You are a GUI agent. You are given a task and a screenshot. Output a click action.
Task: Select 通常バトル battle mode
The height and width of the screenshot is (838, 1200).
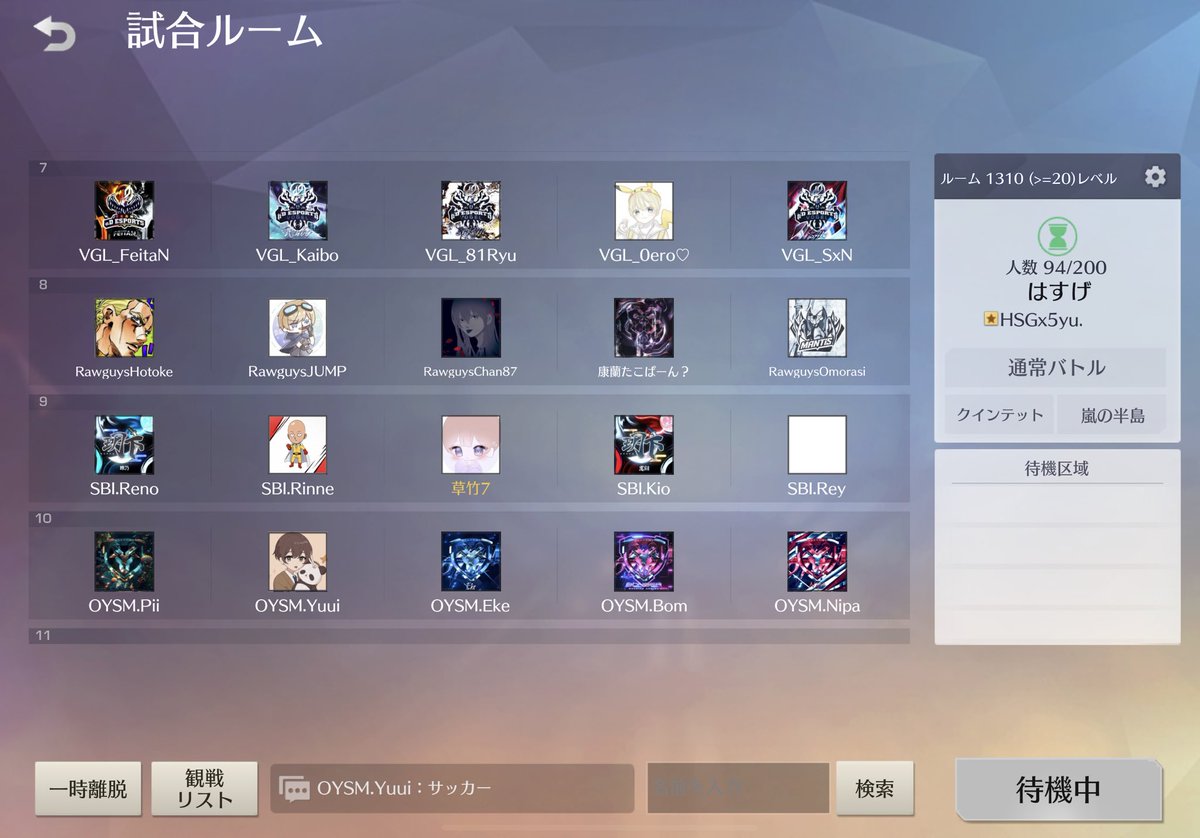click(x=1056, y=368)
